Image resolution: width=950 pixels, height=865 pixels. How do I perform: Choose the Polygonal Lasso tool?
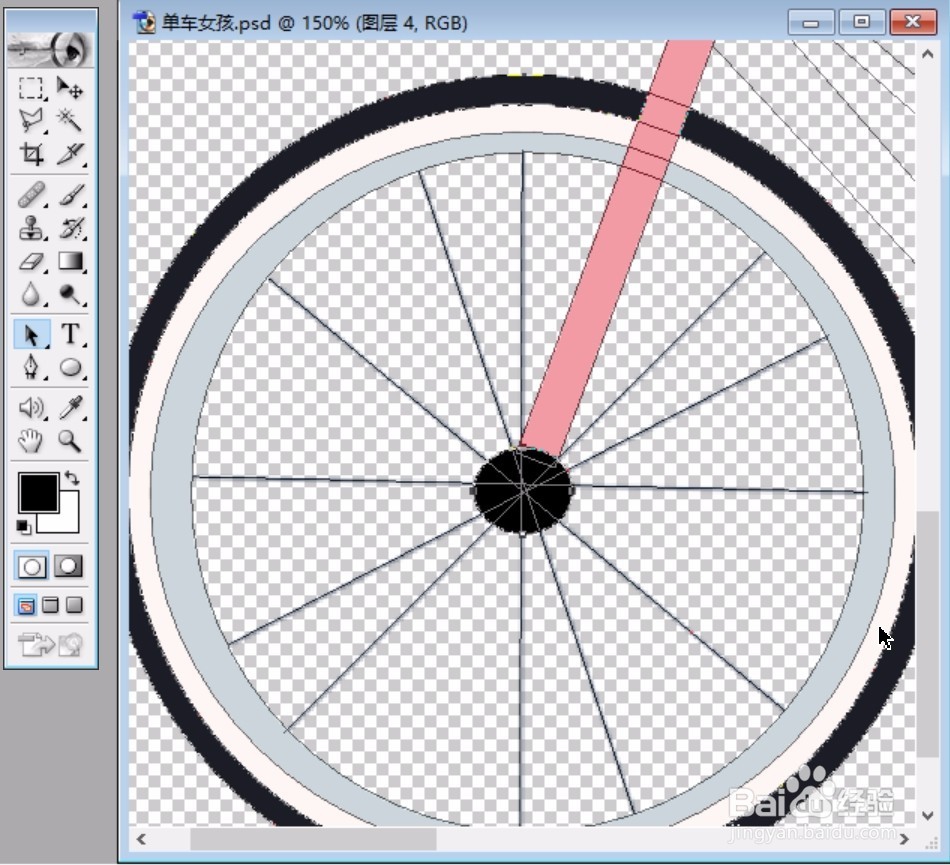pyautogui.click(x=31, y=121)
